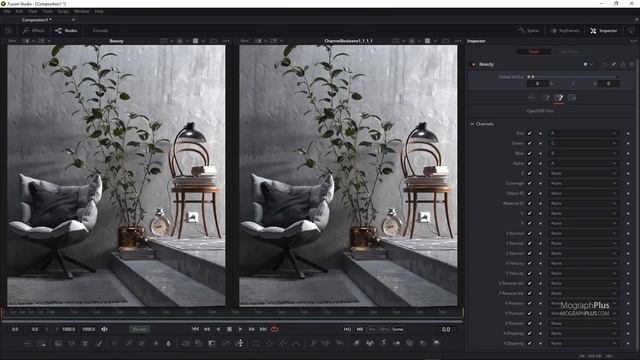Screen dimensions: 640x360
Task: Jump to first frame of playback
Action: [x=196, y=329]
